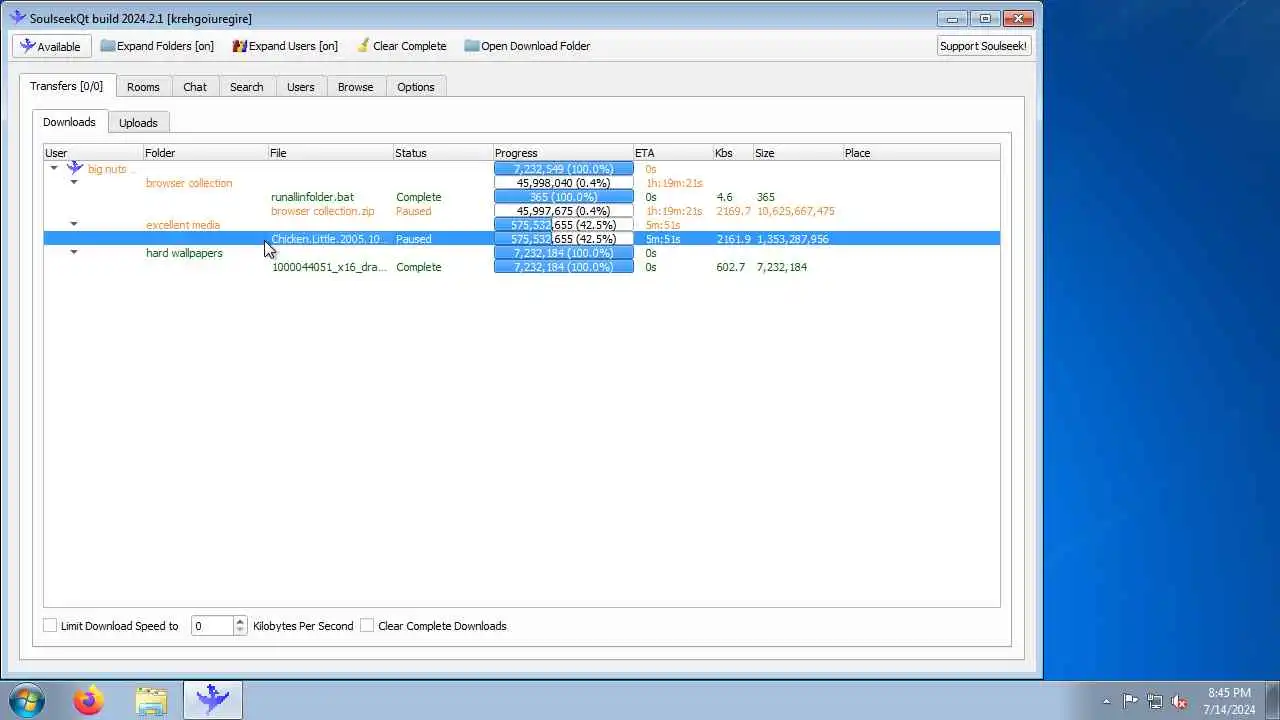This screenshot has height=720, width=1280.
Task: Sort by the File column header
Action: click(x=331, y=153)
